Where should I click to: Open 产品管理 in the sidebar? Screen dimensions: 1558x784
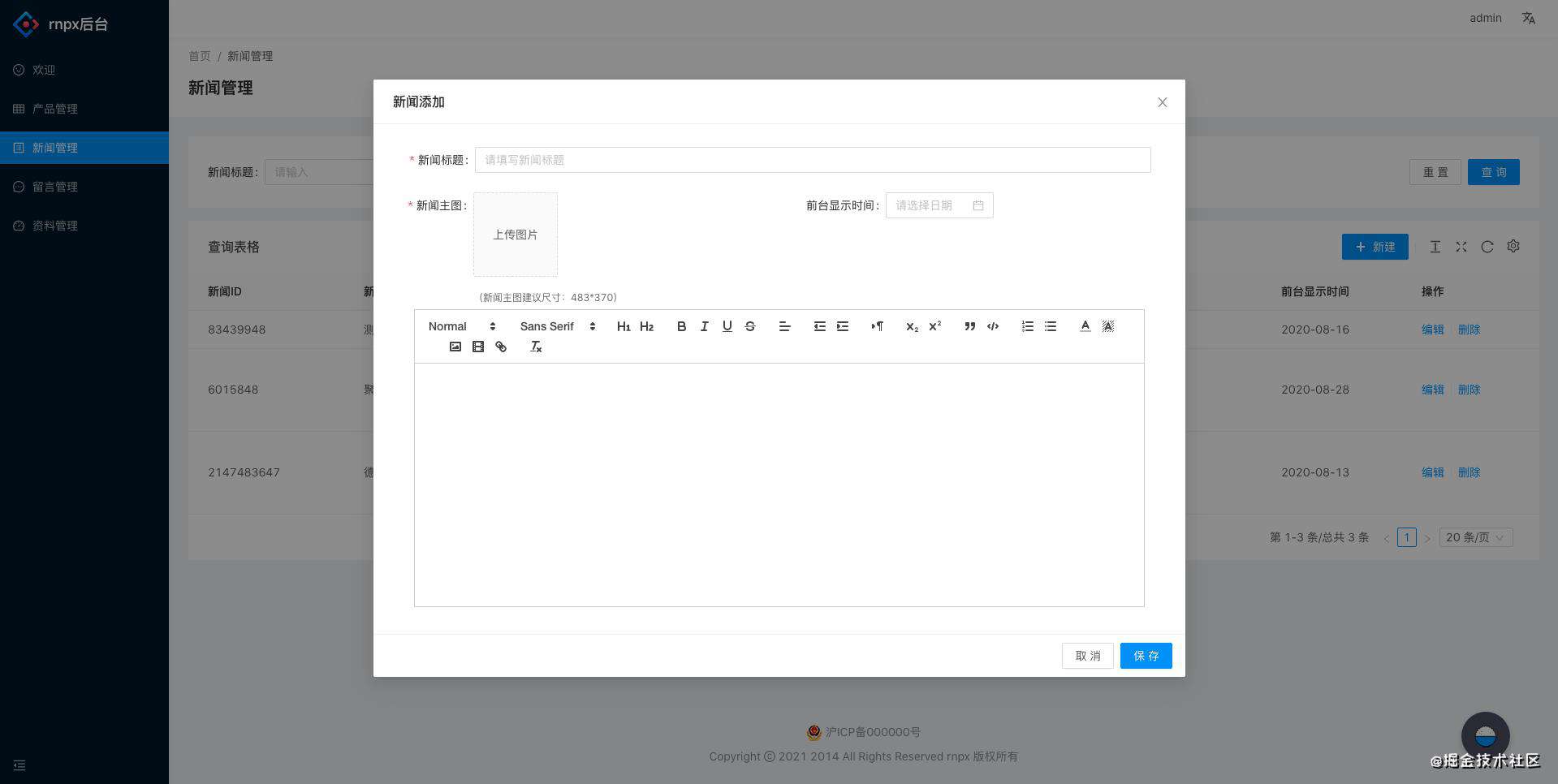coord(84,109)
